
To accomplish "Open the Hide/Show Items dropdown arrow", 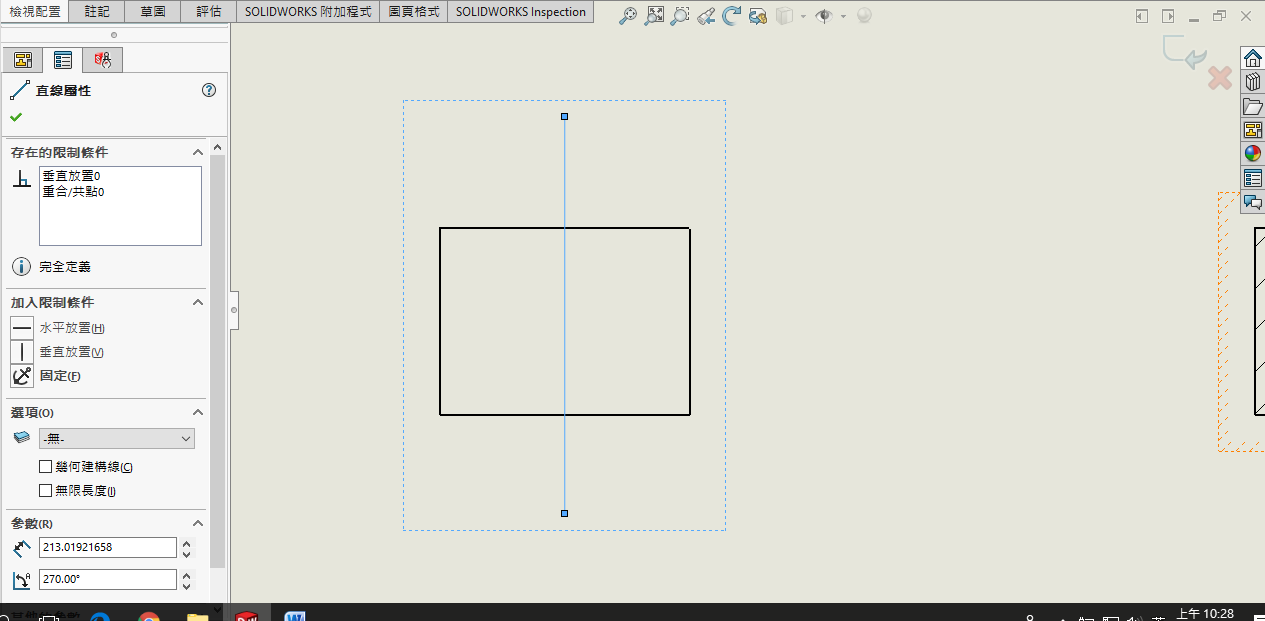I will (843, 17).
